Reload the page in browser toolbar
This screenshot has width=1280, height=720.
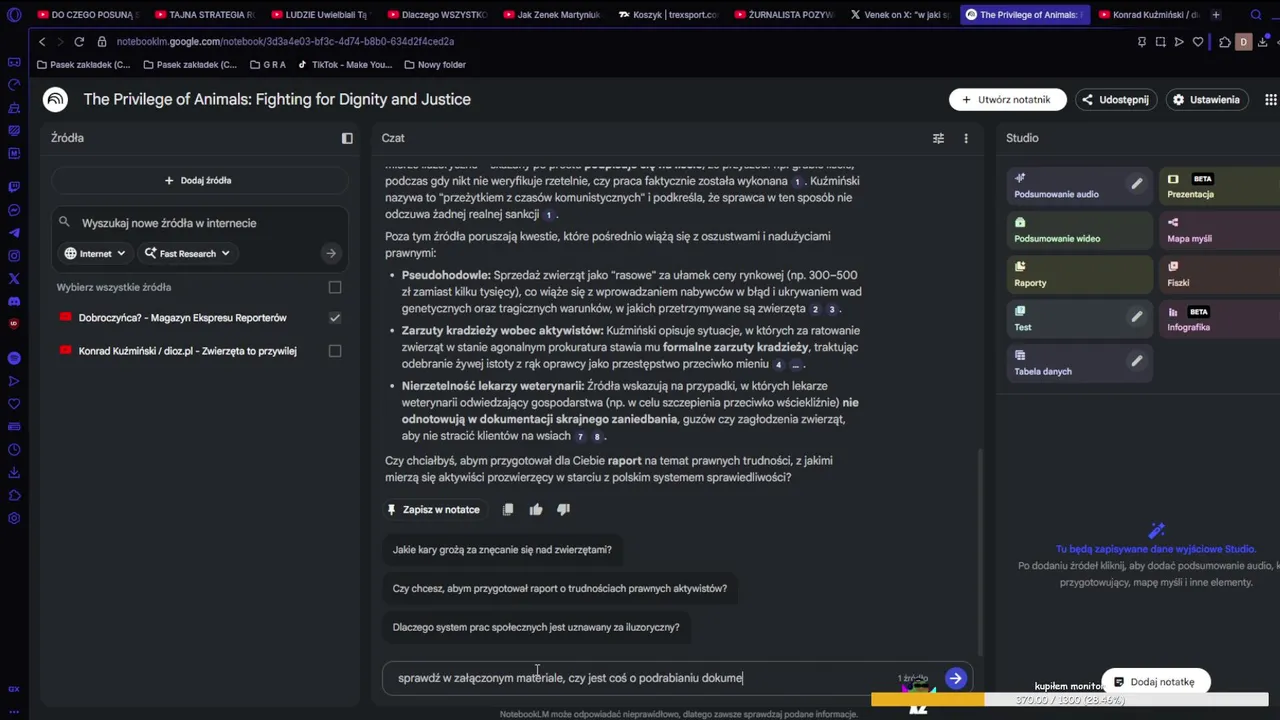coord(79,42)
